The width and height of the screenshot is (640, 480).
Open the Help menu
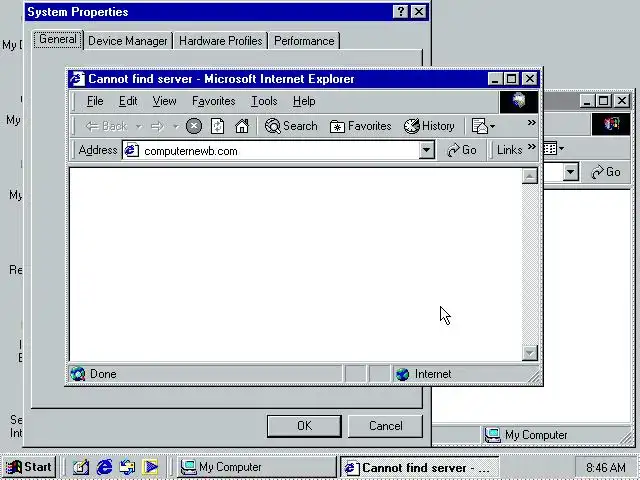(304, 101)
